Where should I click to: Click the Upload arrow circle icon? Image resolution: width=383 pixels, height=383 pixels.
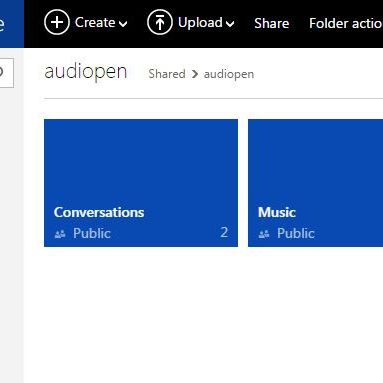point(160,22)
